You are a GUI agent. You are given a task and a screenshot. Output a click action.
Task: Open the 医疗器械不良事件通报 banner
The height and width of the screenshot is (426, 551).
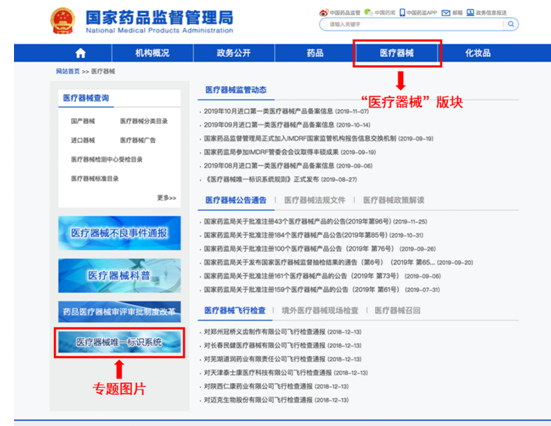click(119, 233)
